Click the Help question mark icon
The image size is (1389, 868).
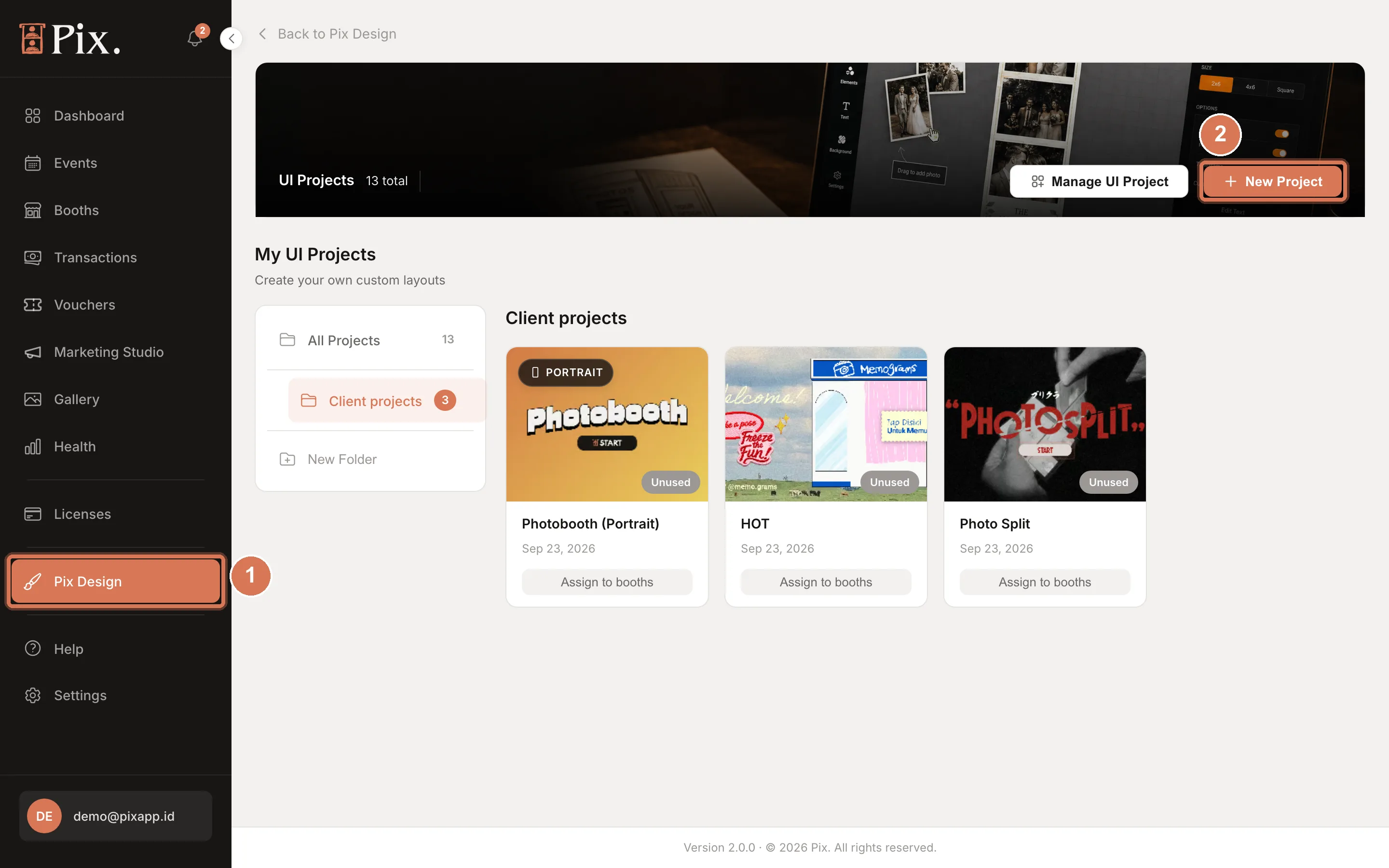[x=33, y=649]
